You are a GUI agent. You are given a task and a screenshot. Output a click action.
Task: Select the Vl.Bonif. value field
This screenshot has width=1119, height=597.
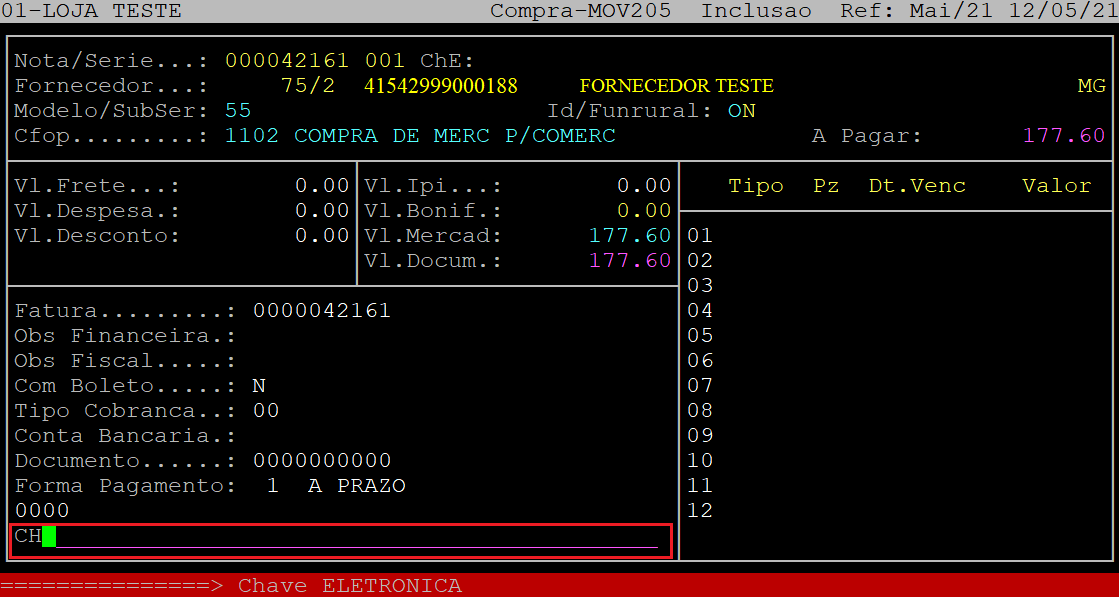[x=643, y=211]
